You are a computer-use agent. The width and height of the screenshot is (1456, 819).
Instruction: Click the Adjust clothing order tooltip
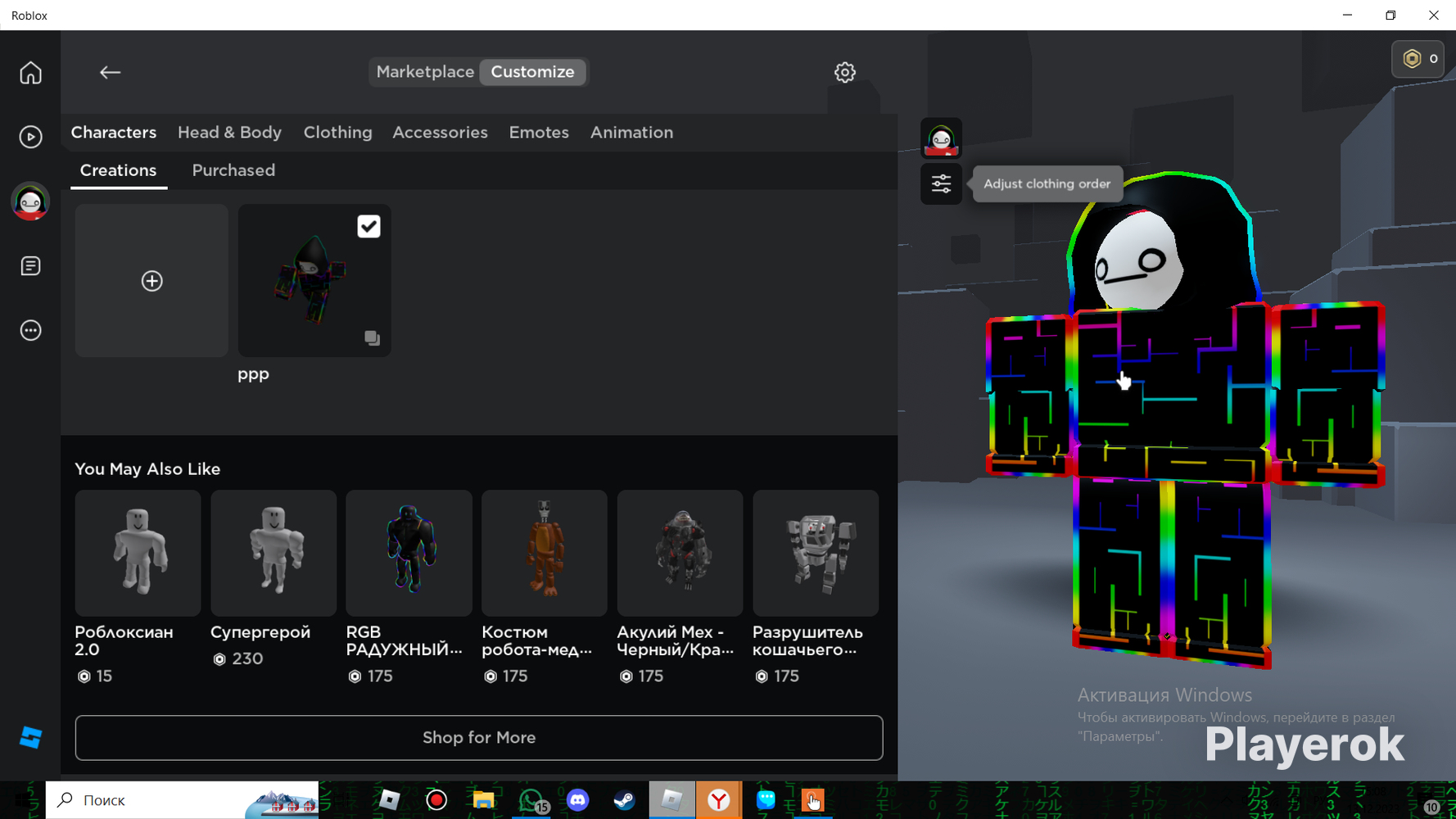pyautogui.click(x=1047, y=183)
